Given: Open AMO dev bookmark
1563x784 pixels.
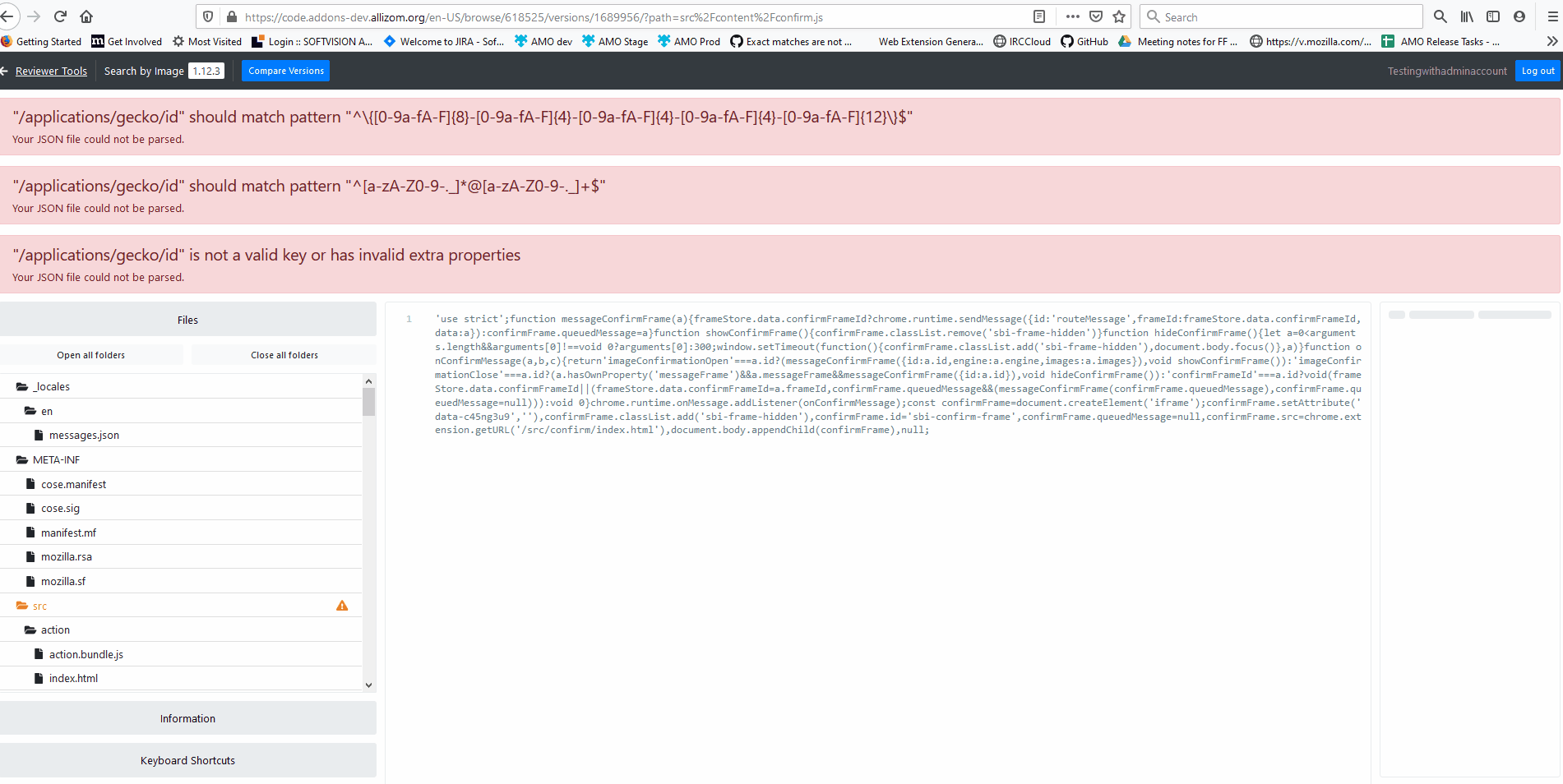Looking at the screenshot, I should [x=543, y=41].
